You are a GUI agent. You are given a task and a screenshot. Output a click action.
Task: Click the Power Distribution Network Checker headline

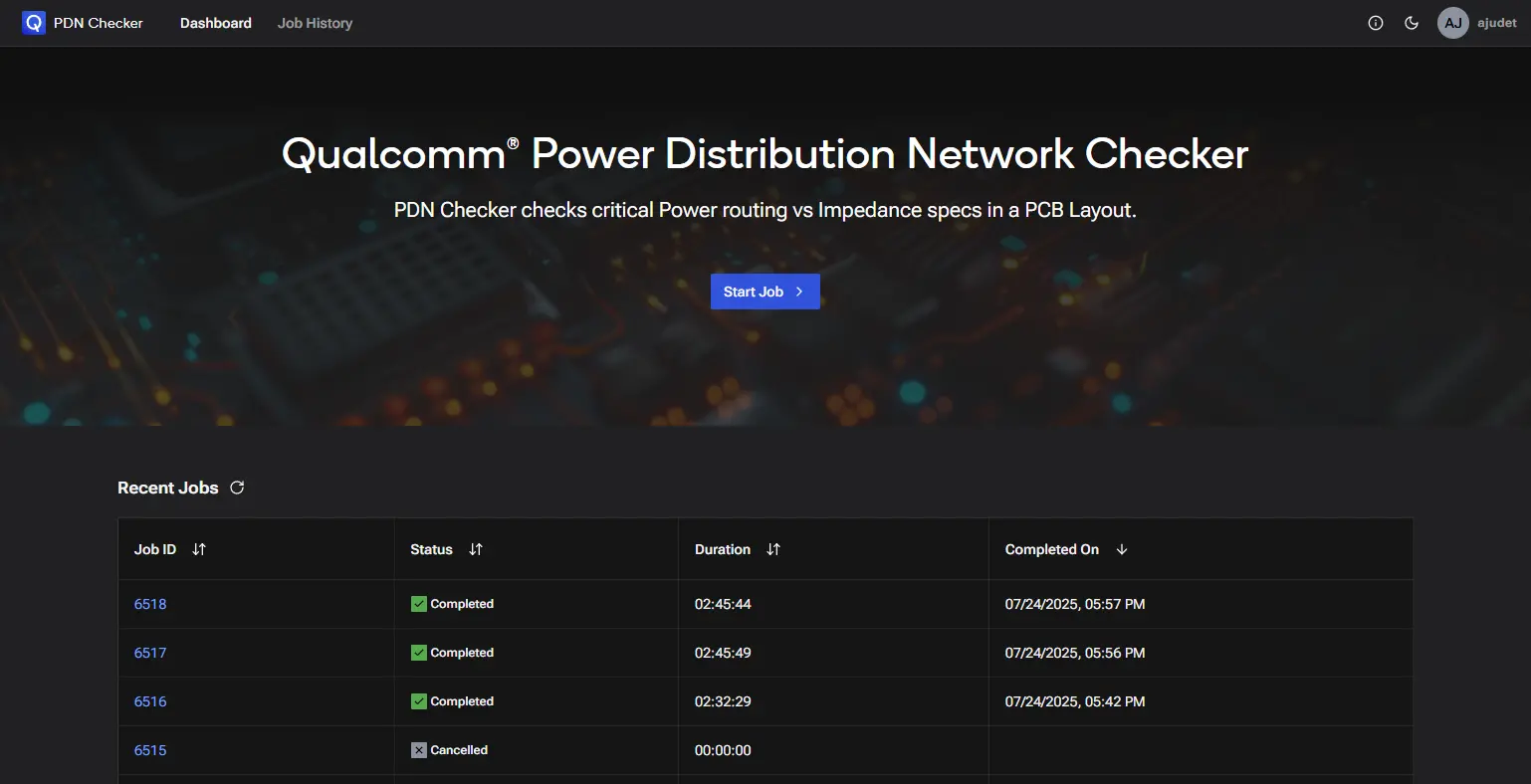pos(765,154)
